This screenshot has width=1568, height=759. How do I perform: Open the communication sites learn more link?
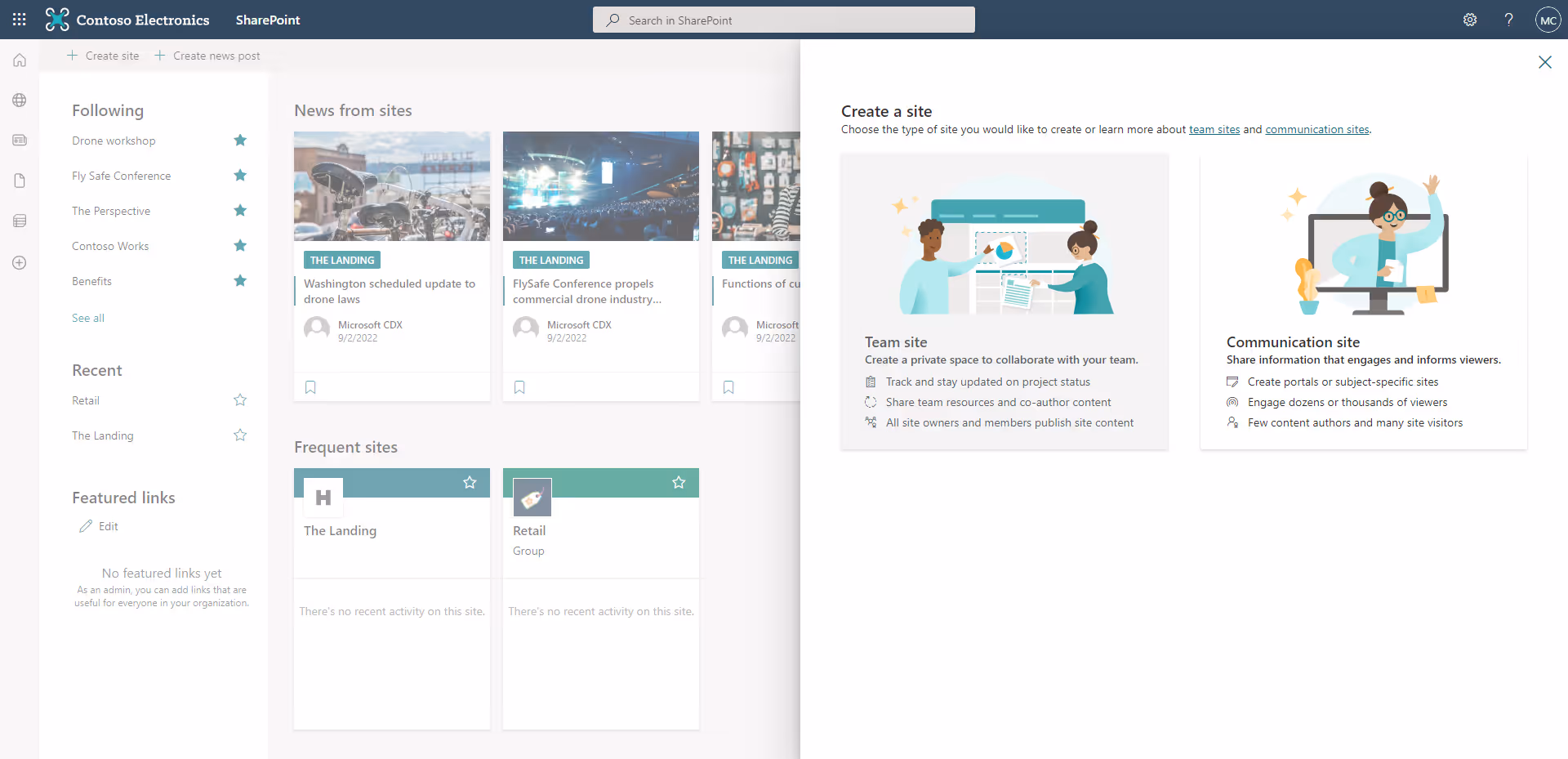pos(1317,129)
